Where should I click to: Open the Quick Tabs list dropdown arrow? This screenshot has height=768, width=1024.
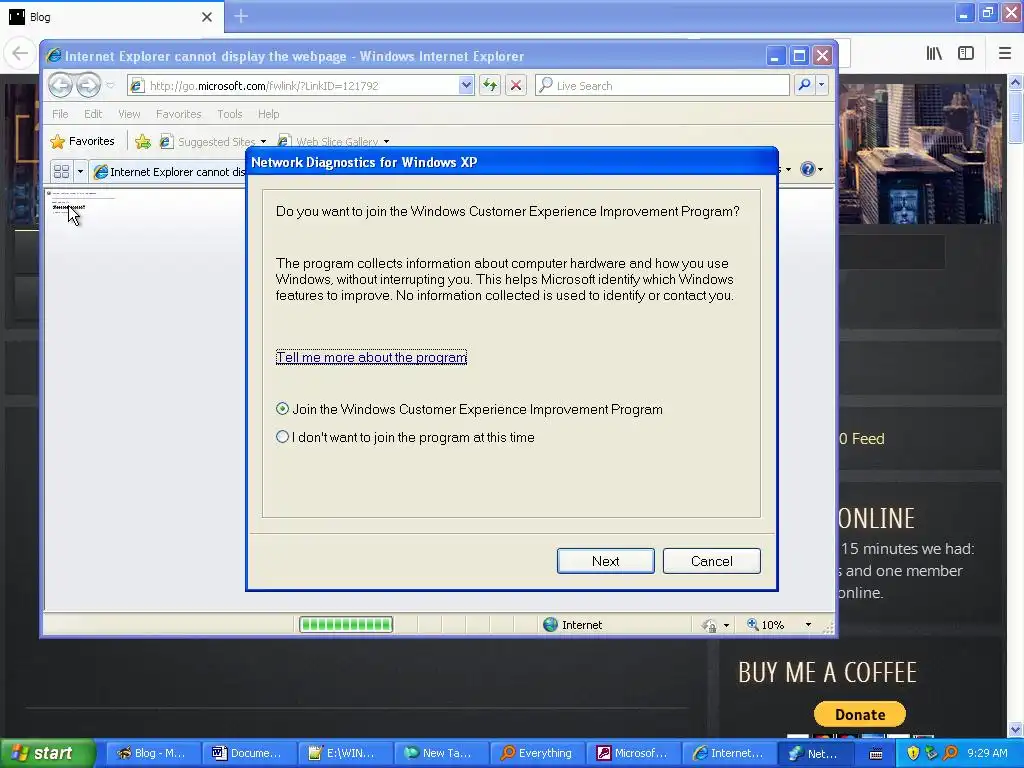pyautogui.click(x=80, y=171)
